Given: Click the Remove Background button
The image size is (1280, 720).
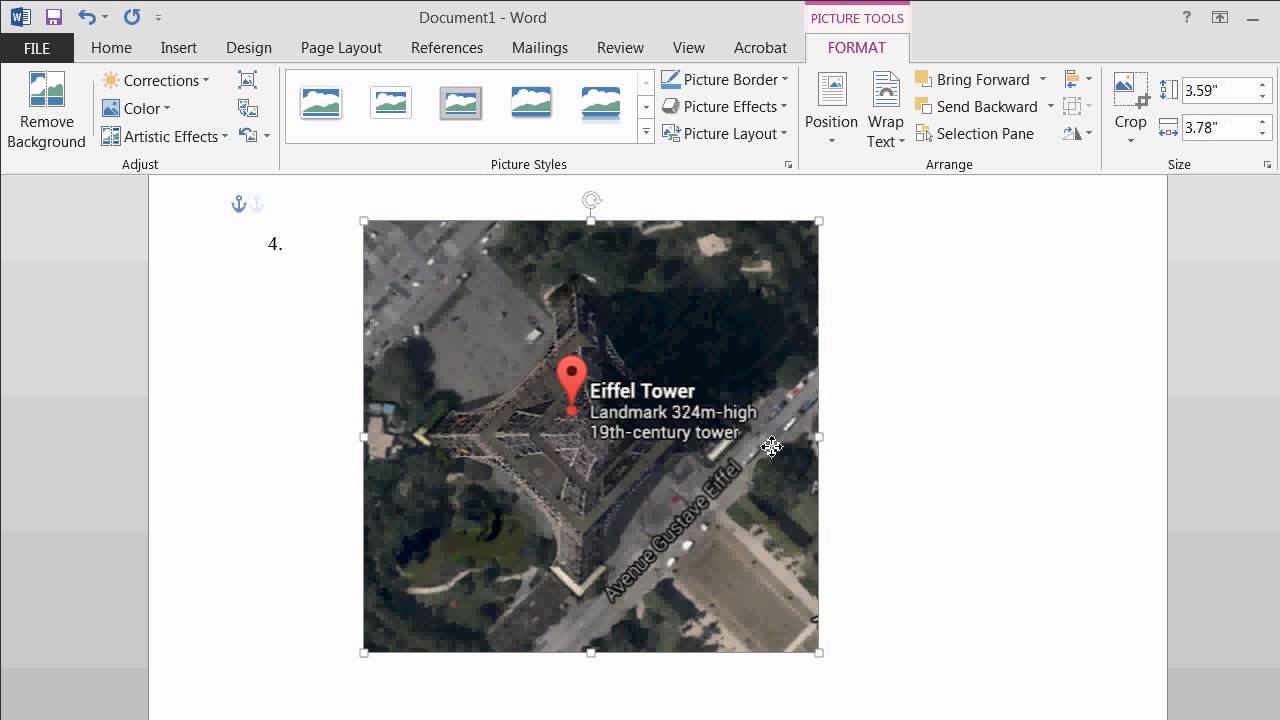Looking at the screenshot, I should click(x=46, y=111).
